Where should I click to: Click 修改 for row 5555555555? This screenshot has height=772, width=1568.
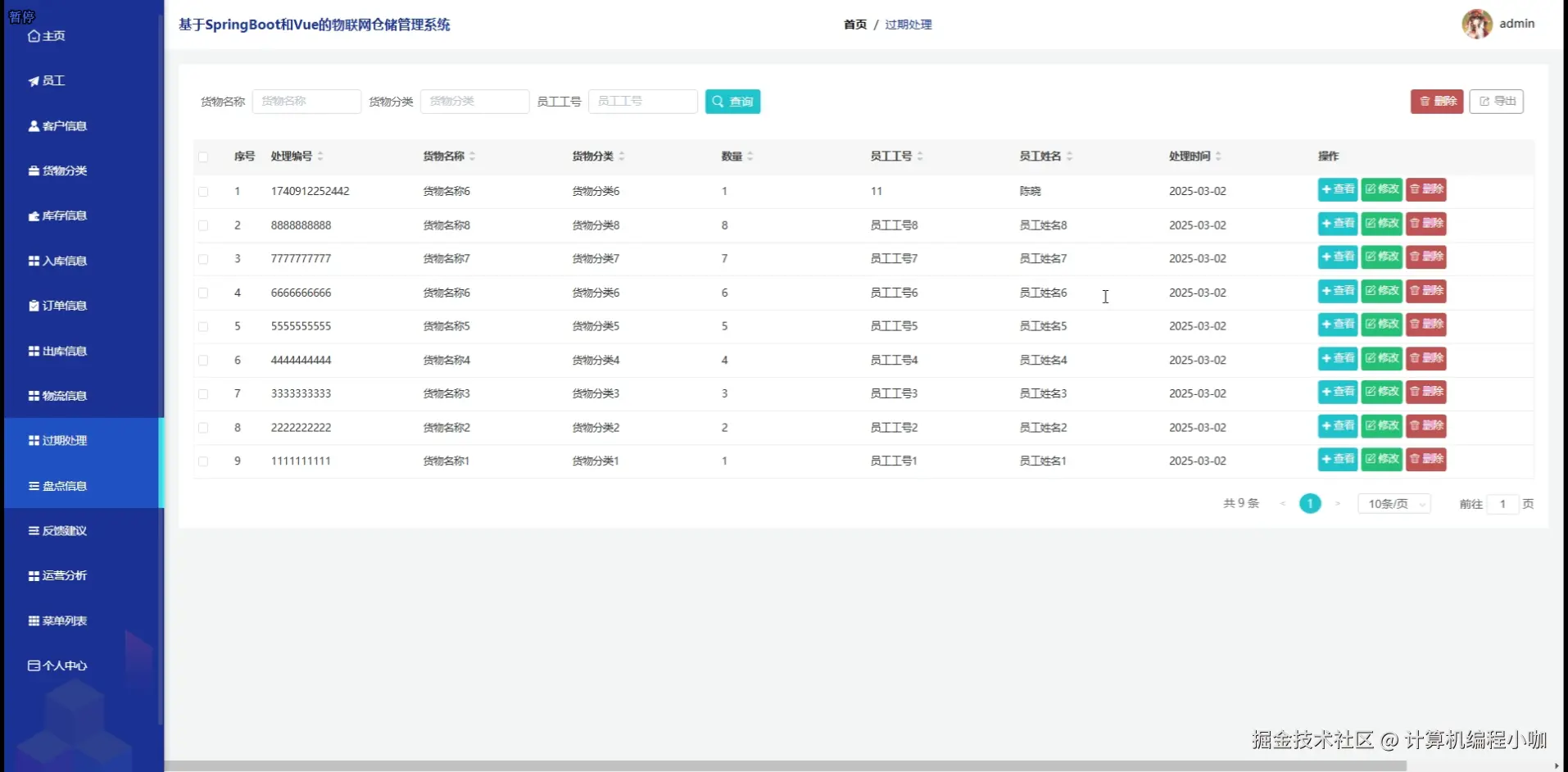click(x=1382, y=325)
